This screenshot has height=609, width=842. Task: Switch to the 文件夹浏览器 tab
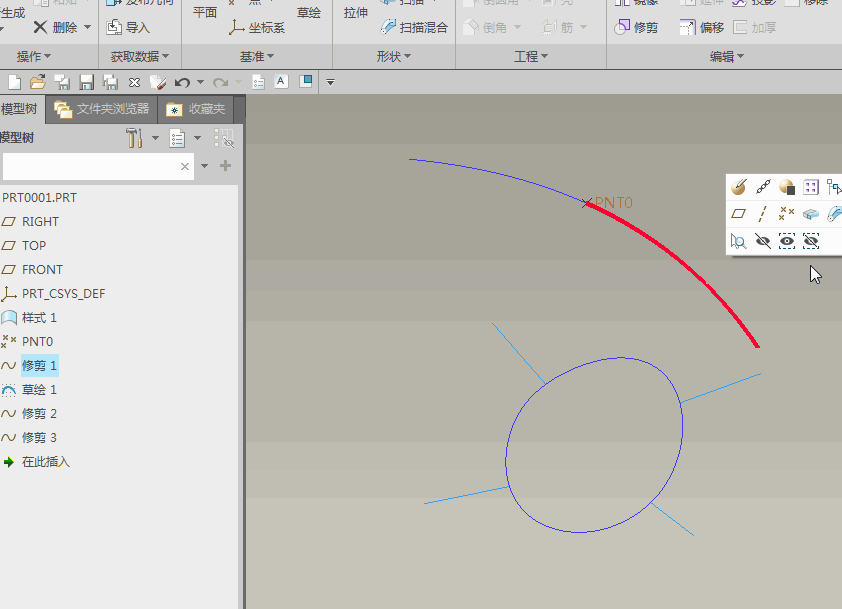coord(101,109)
